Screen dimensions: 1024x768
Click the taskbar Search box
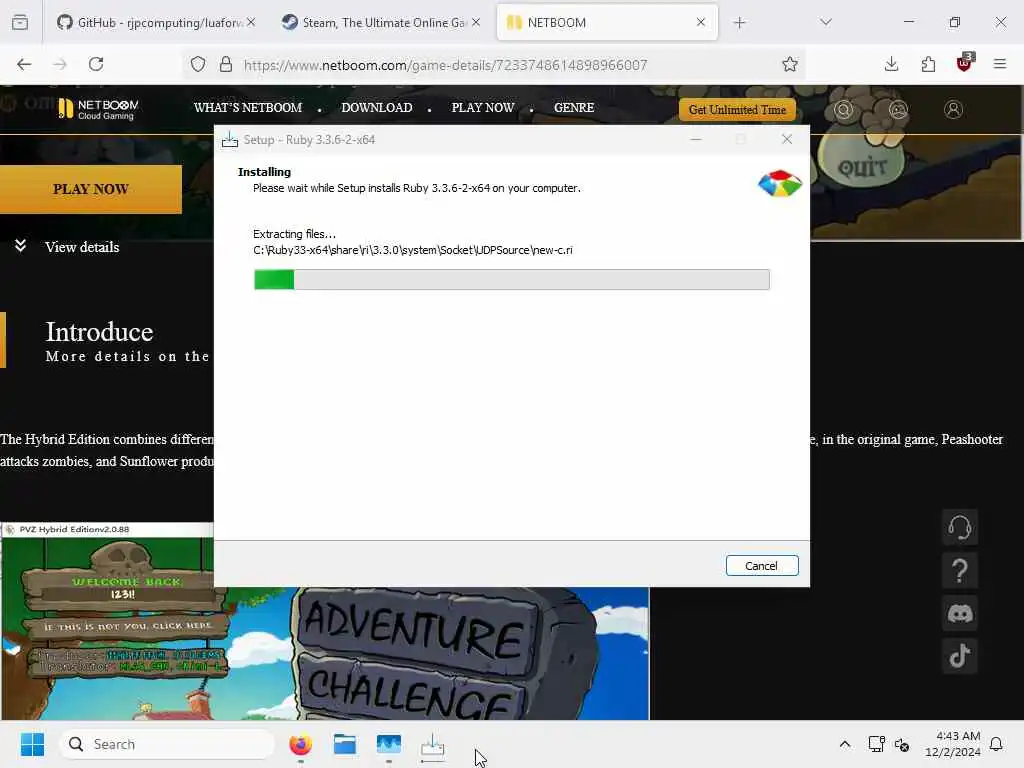point(167,744)
